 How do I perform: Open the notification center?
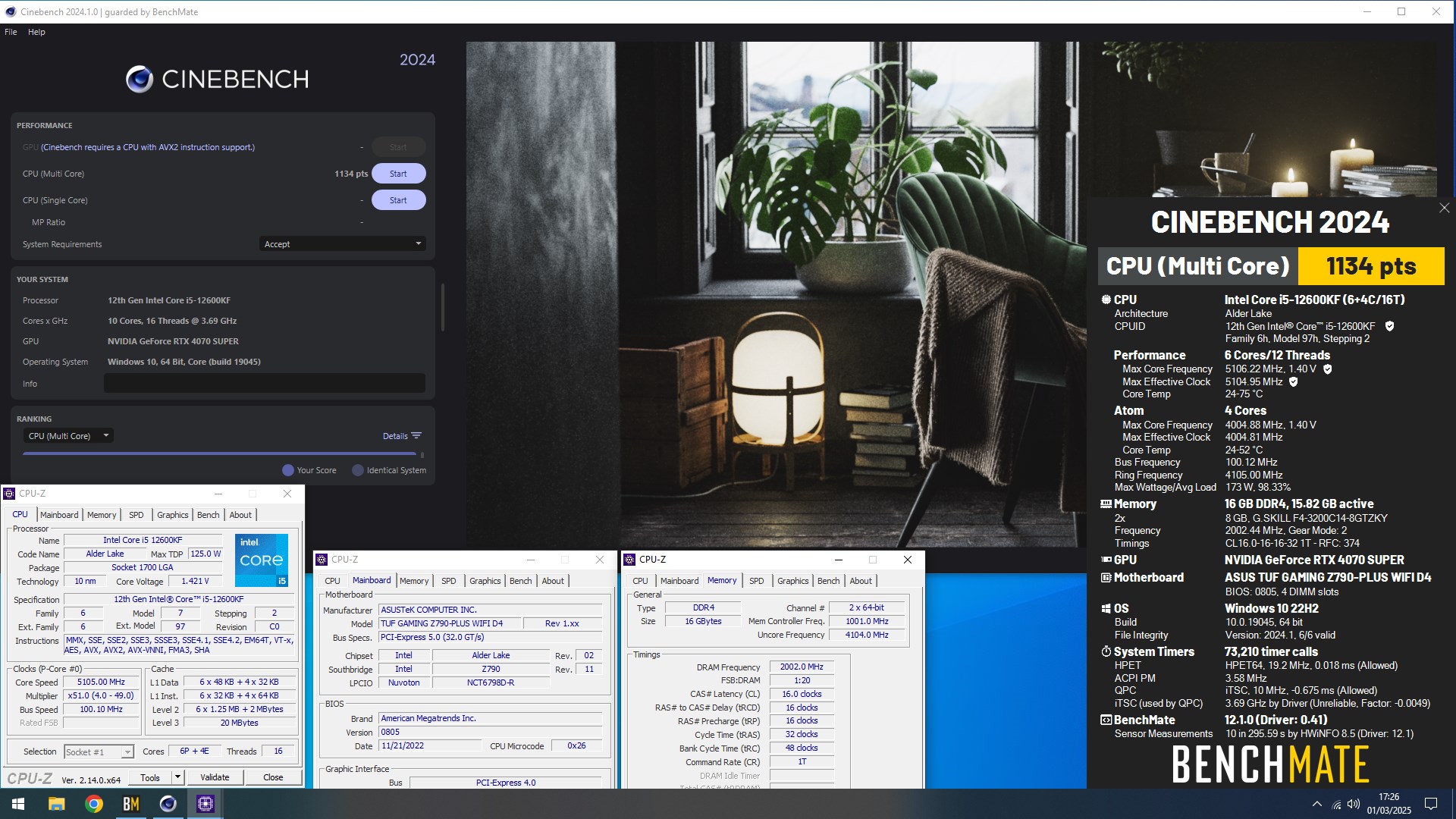pyautogui.click(x=1431, y=804)
